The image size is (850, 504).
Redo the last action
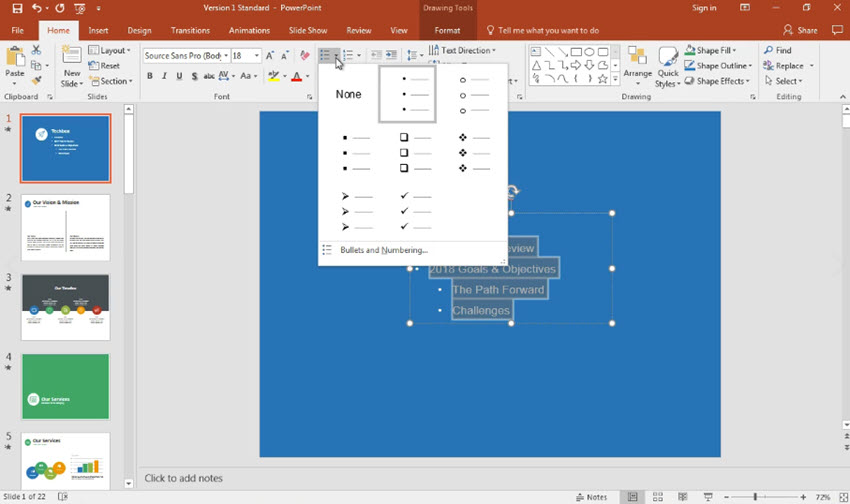60,8
